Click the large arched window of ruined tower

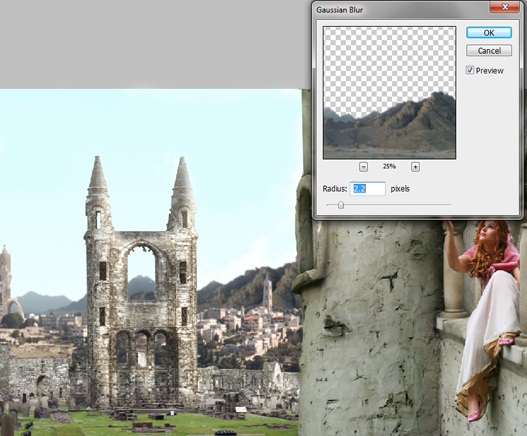coord(141,272)
